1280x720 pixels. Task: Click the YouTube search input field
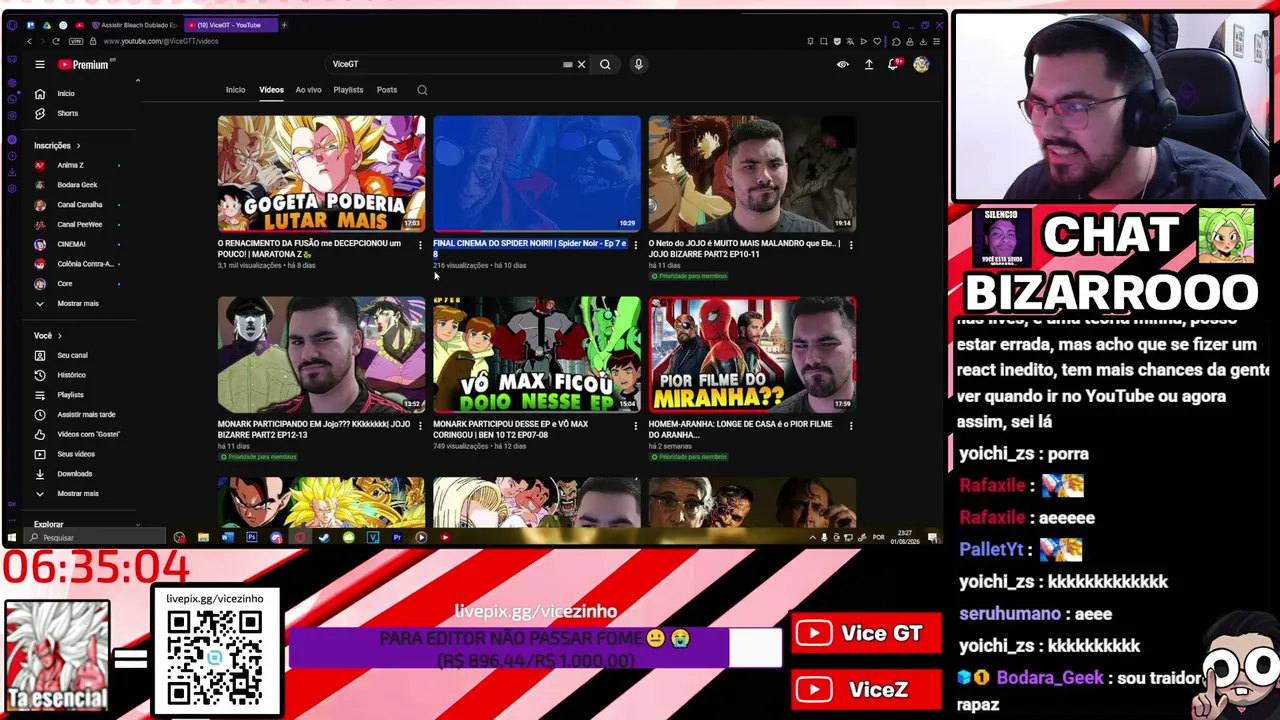coord(446,64)
